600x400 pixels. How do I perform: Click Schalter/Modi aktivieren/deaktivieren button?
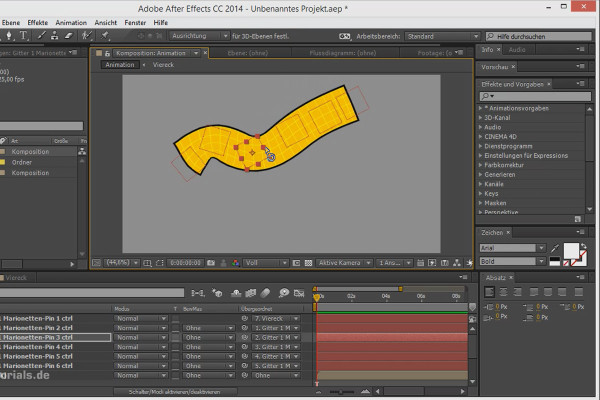(x=174, y=392)
